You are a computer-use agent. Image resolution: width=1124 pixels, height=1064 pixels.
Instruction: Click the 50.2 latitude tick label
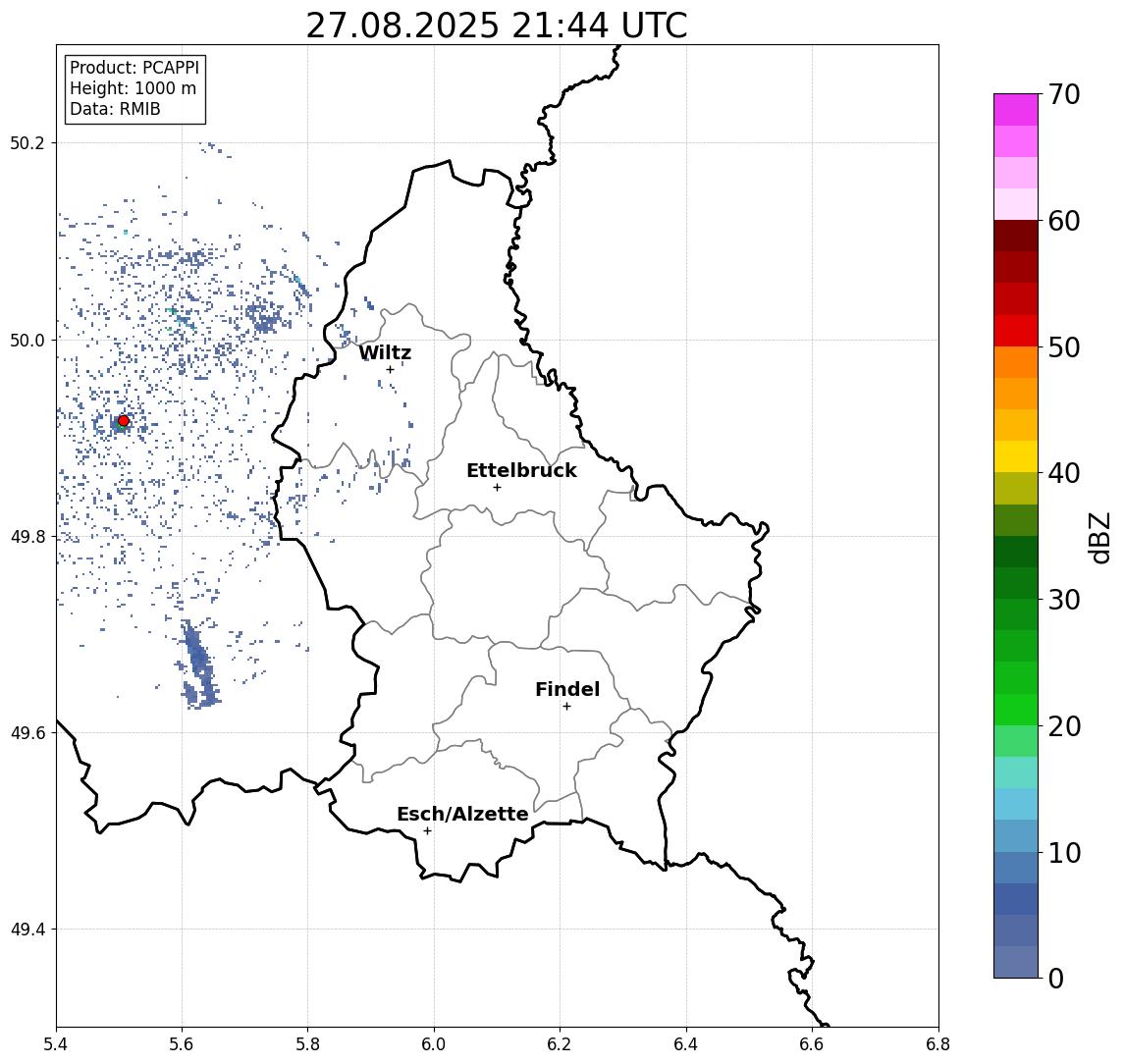(27, 142)
